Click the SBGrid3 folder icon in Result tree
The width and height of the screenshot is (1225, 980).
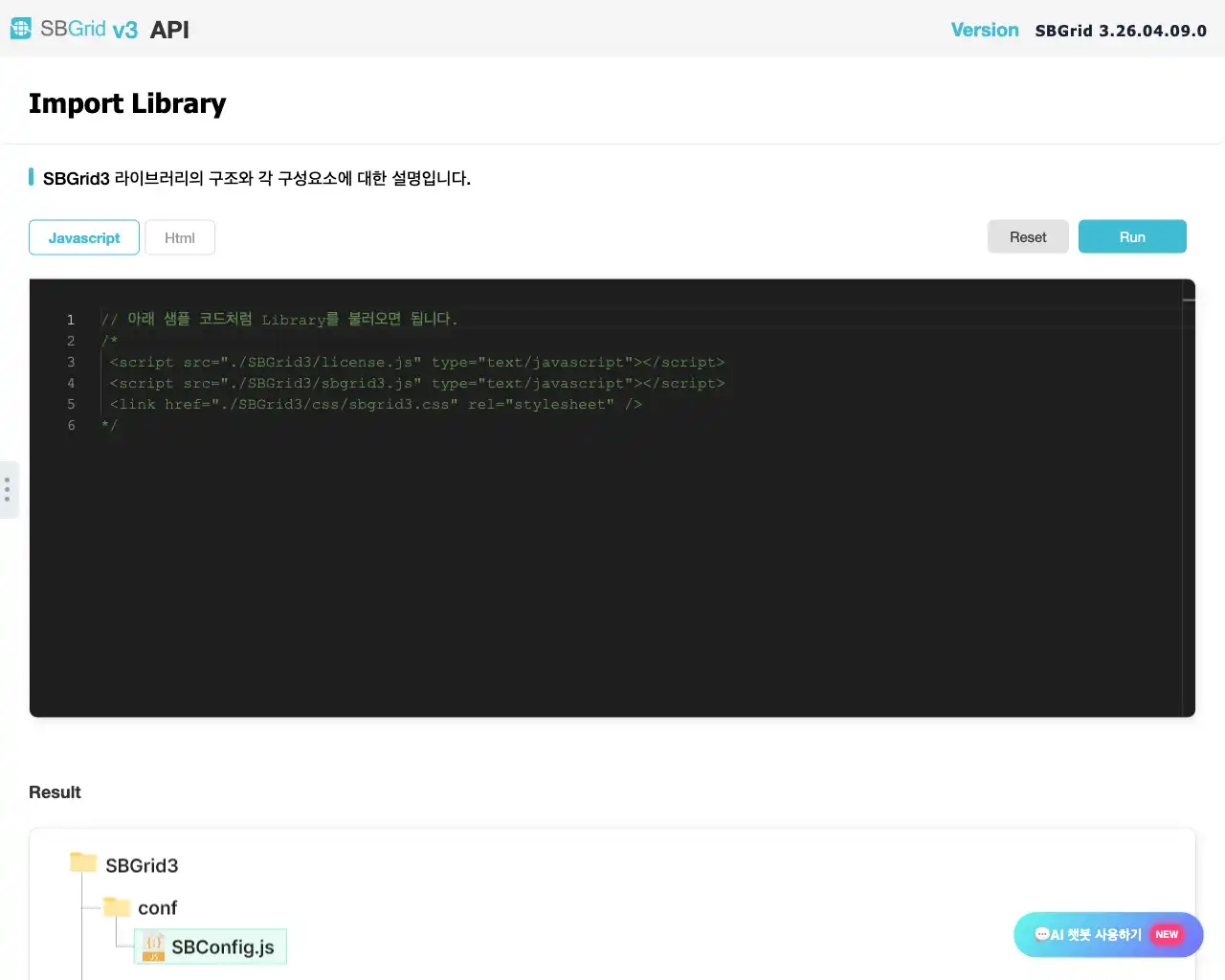click(81, 861)
